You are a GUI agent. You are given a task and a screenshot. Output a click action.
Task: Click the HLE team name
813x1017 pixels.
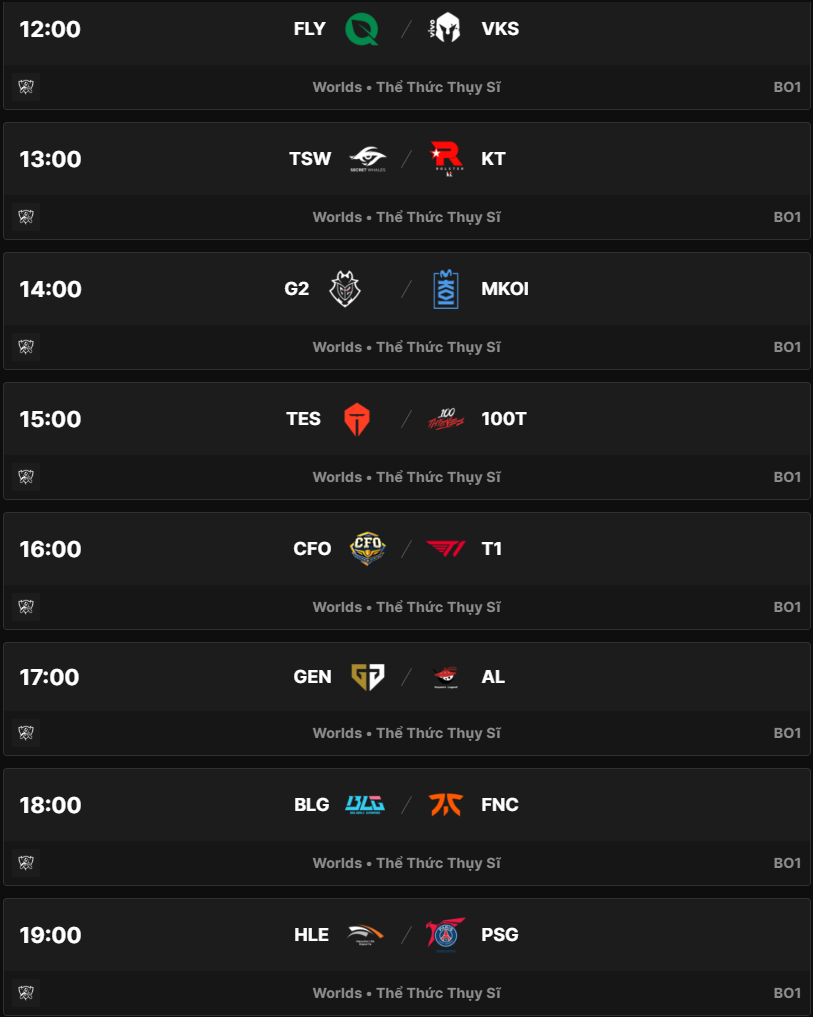click(311, 935)
